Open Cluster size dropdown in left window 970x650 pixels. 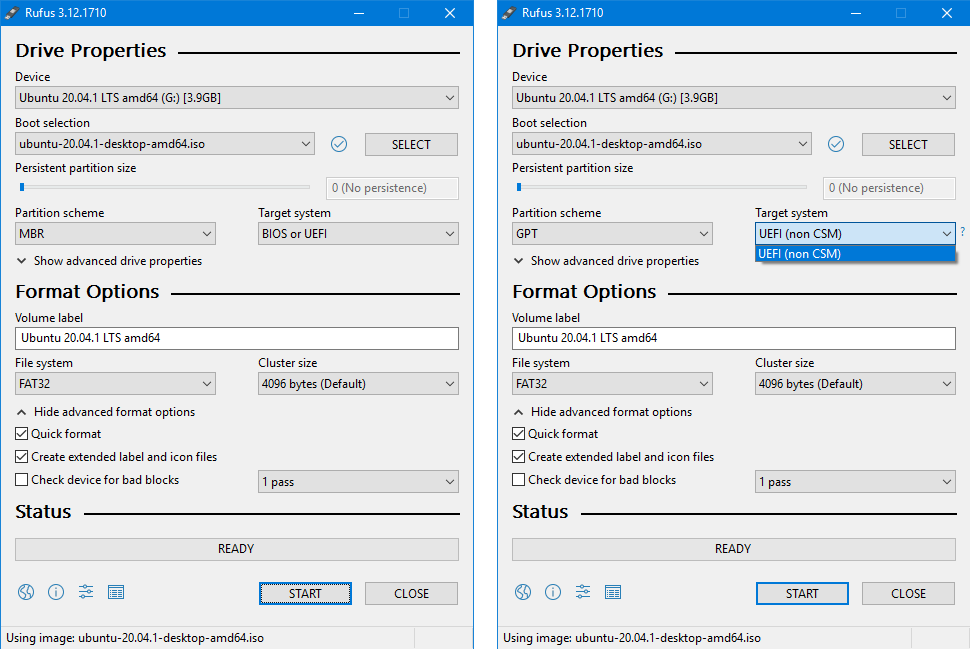[x=358, y=383]
